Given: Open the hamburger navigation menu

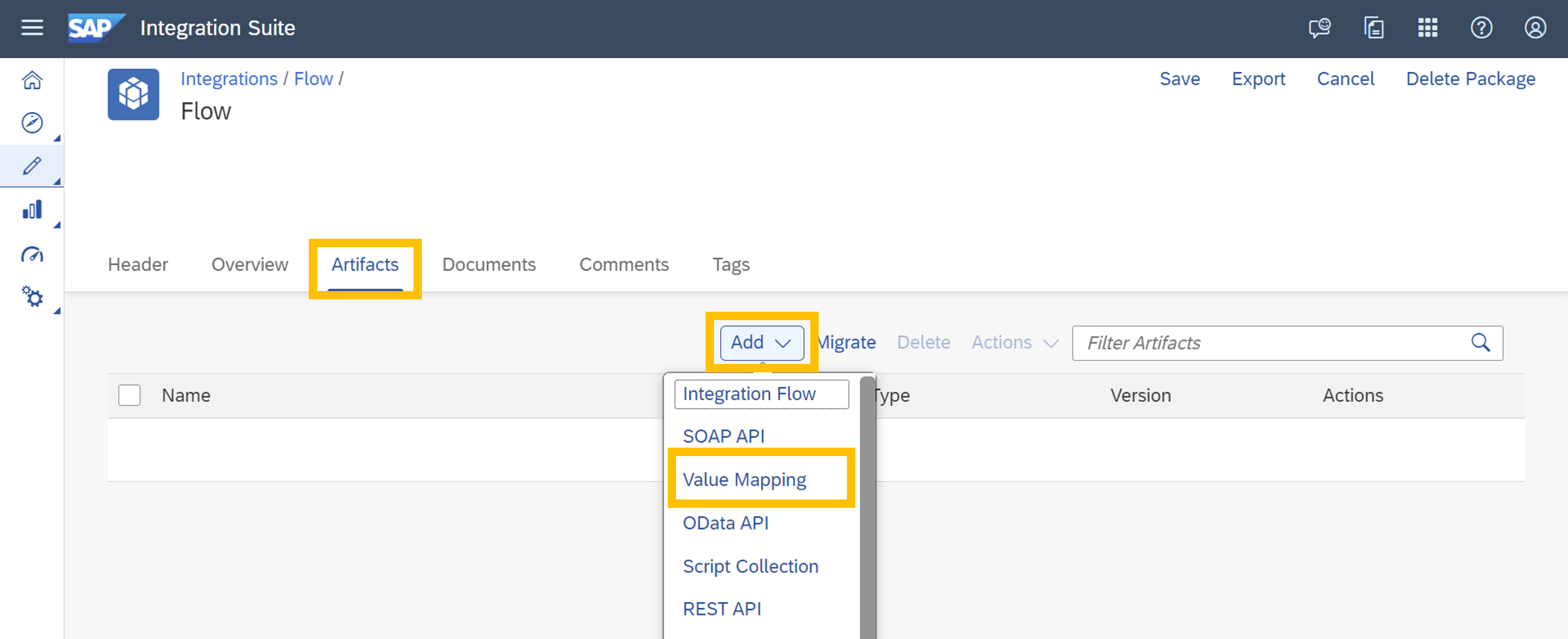Looking at the screenshot, I should click(31, 28).
